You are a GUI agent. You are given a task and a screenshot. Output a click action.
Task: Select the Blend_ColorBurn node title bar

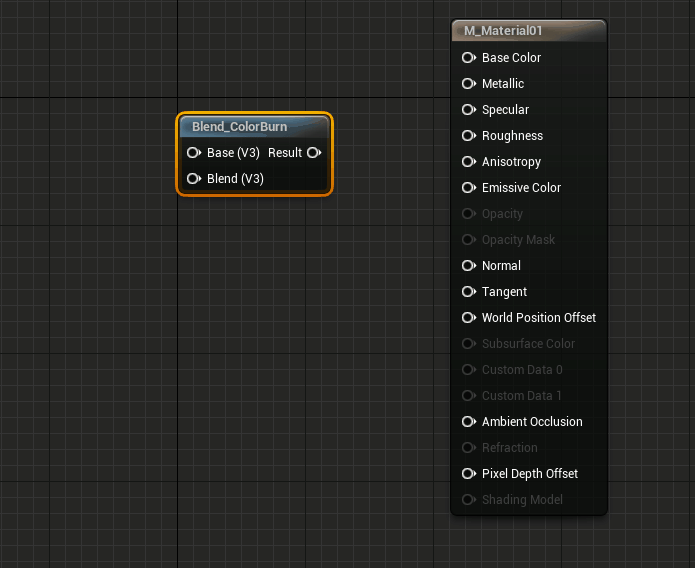(255, 127)
